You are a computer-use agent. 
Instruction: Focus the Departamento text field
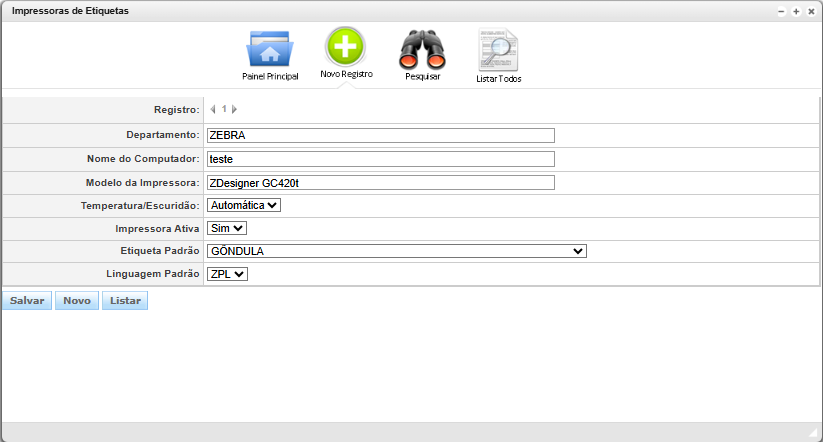380,136
